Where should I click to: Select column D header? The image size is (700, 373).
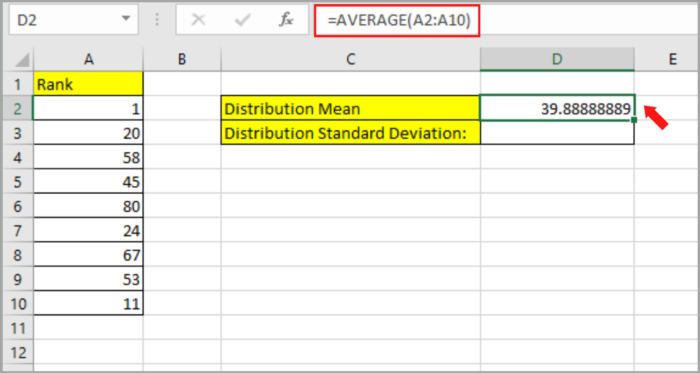(x=557, y=59)
